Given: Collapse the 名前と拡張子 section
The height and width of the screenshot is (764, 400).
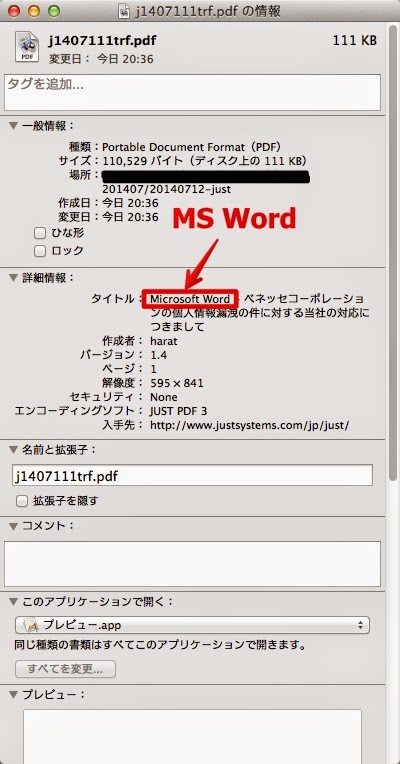Looking at the screenshot, I should coord(14,450).
